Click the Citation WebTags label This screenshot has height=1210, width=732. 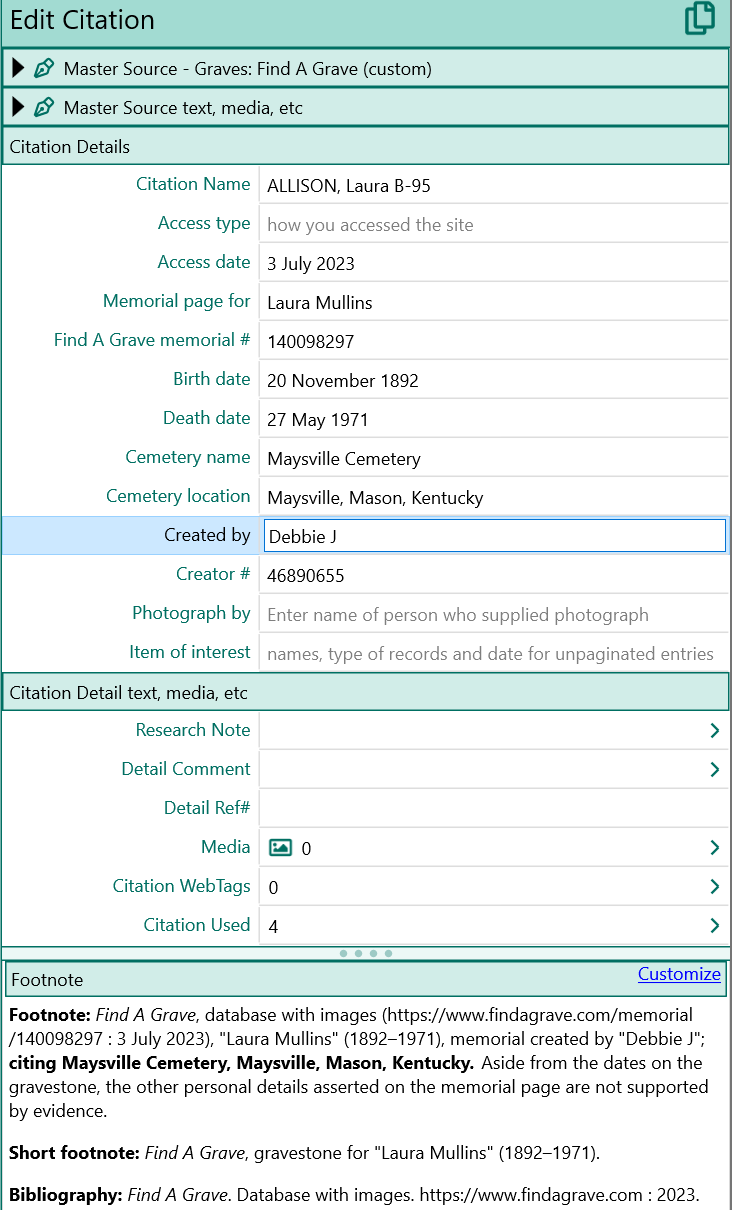point(182,886)
